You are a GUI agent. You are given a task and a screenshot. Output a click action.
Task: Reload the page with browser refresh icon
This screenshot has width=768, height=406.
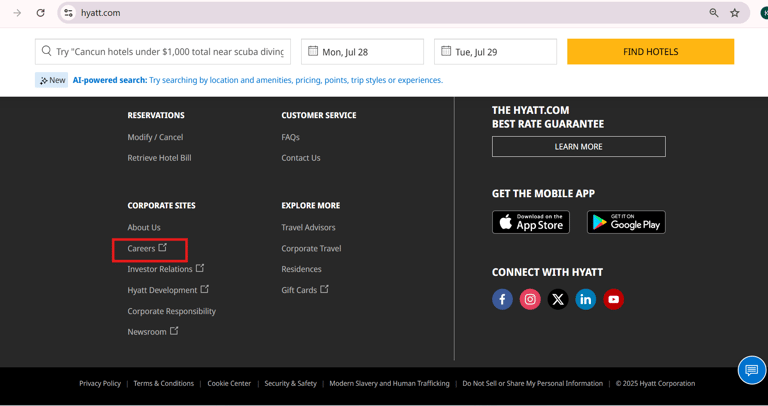click(41, 13)
